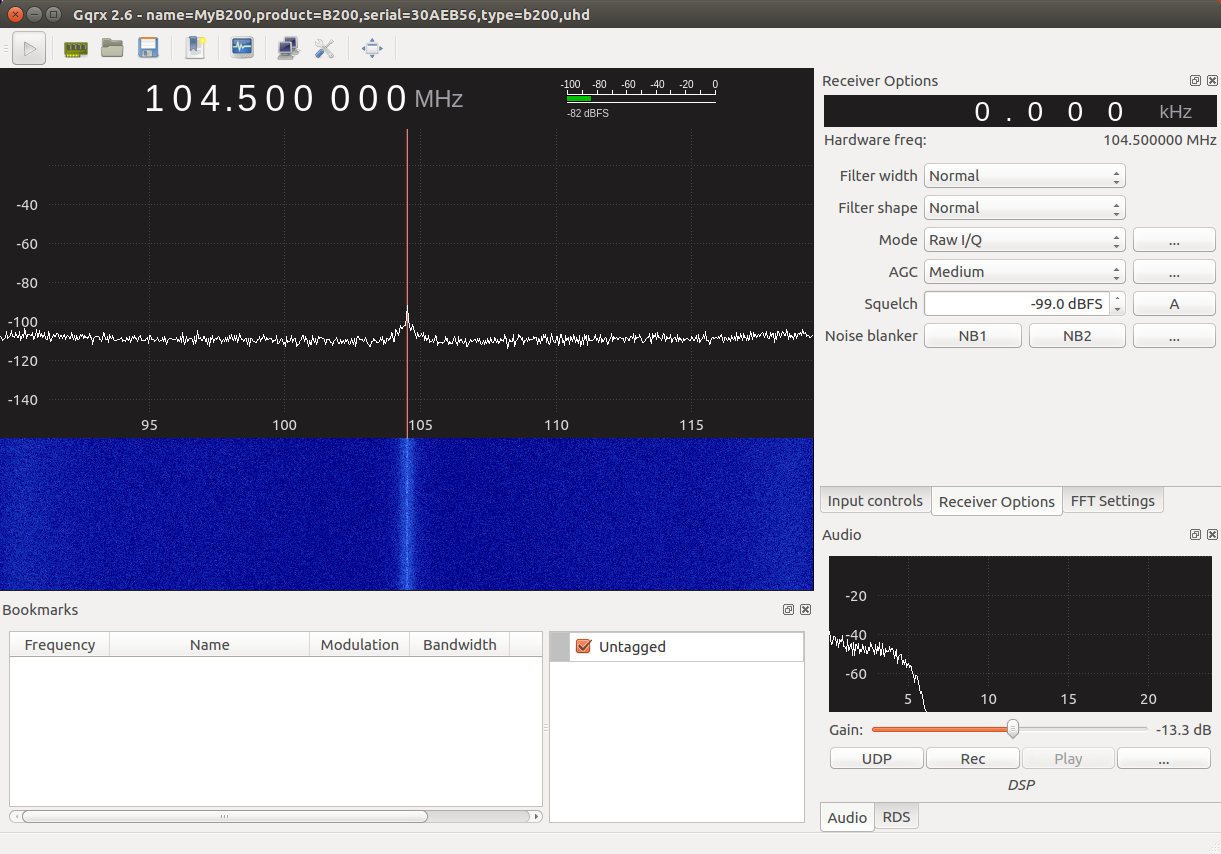Open the I/O devices configuration icon
The height and width of the screenshot is (854, 1221).
(x=76, y=48)
